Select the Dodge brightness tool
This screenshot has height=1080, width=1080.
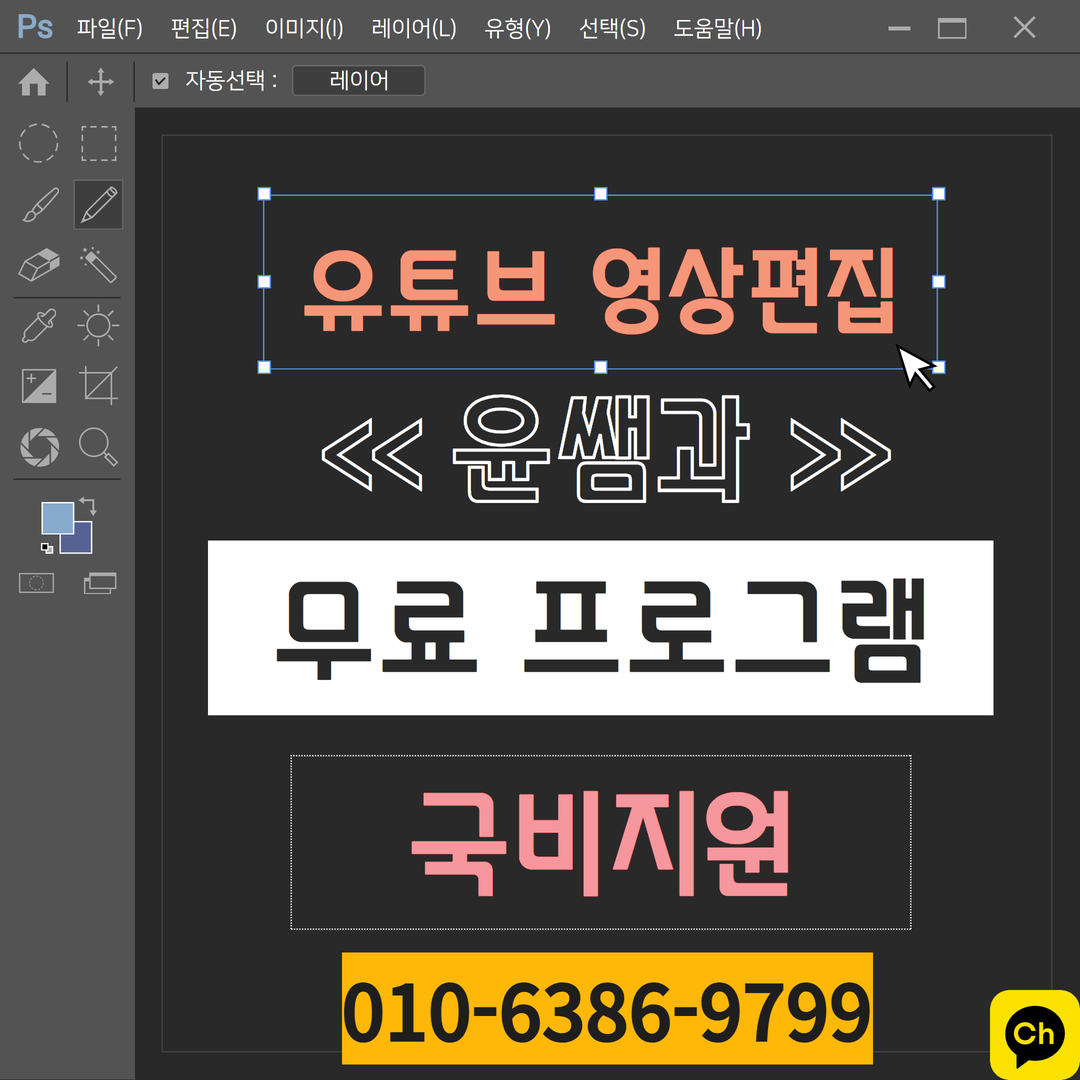pos(98,325)
